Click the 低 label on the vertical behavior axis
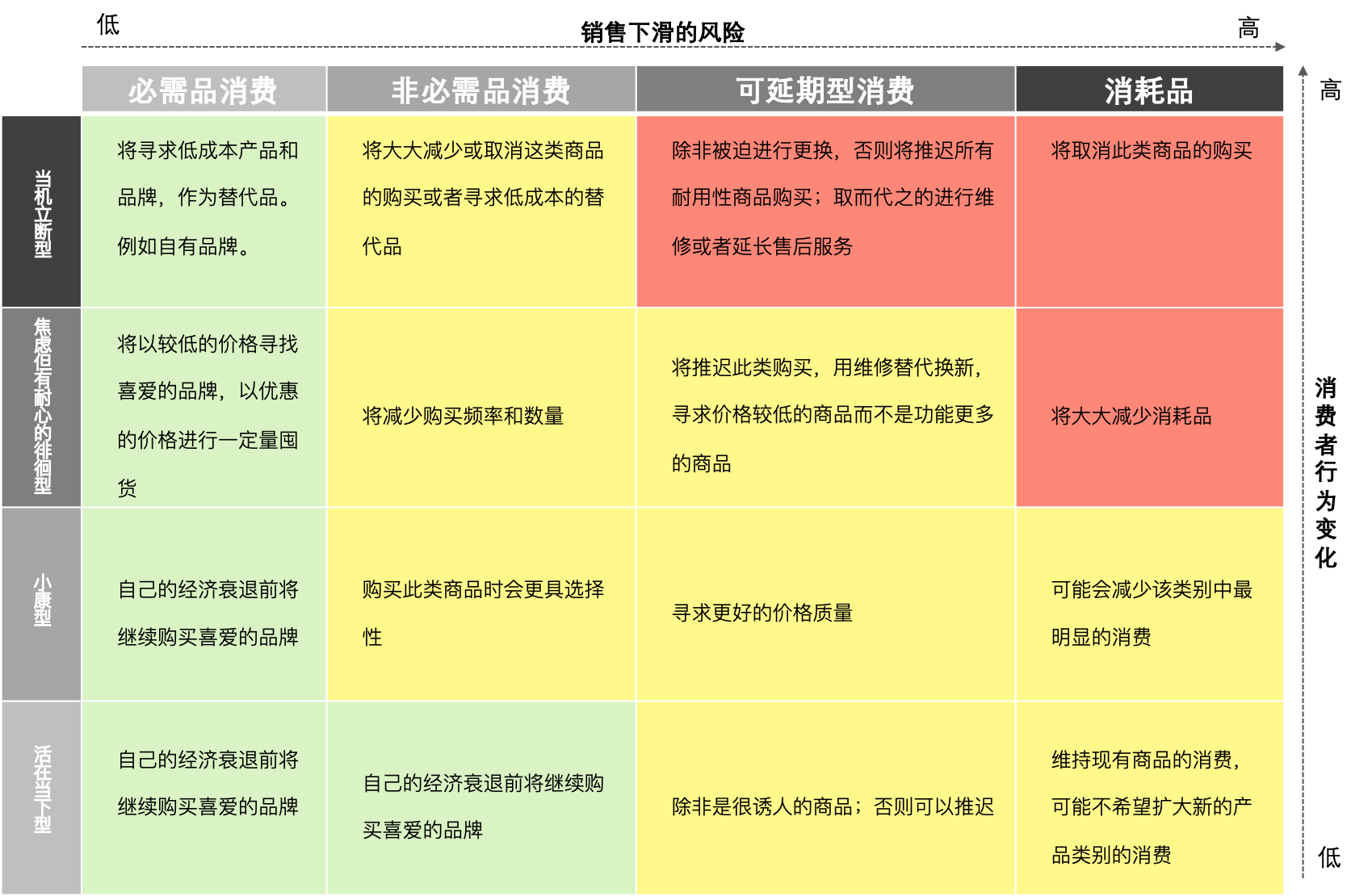 click(1329, 856)
